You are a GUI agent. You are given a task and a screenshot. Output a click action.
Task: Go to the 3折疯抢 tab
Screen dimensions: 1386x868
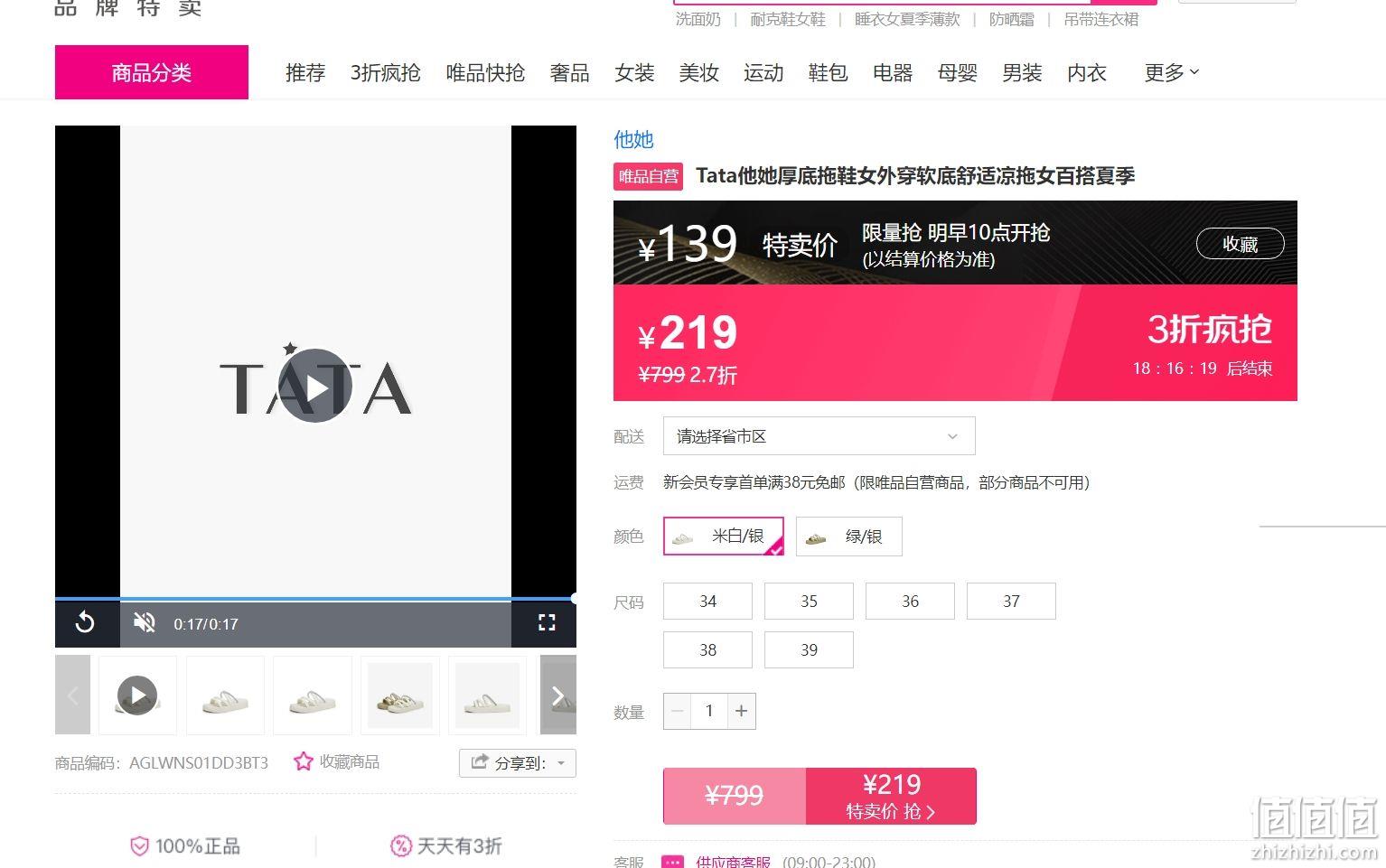point(386,72)
